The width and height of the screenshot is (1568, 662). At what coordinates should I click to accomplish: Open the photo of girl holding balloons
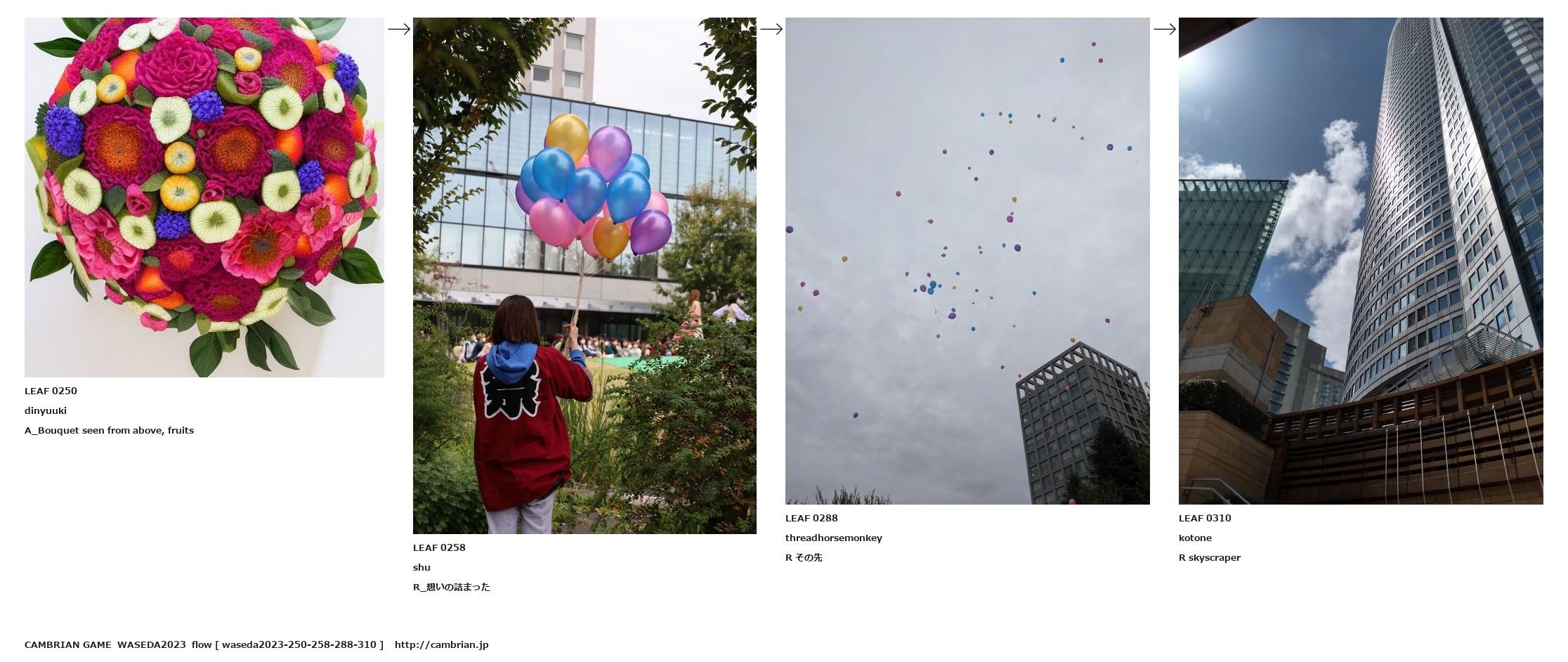coord(584,275)
